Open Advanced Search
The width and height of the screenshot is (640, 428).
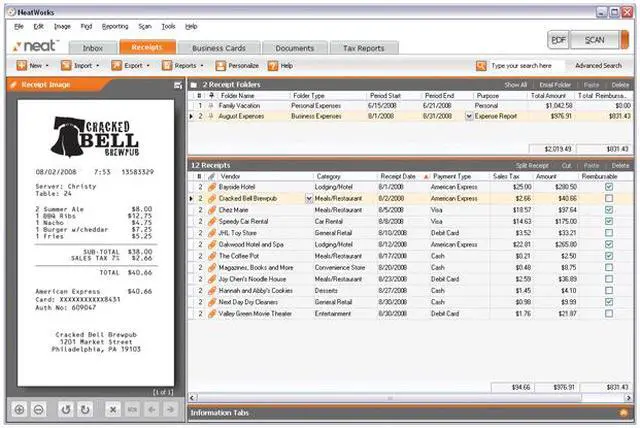(598, 66)
